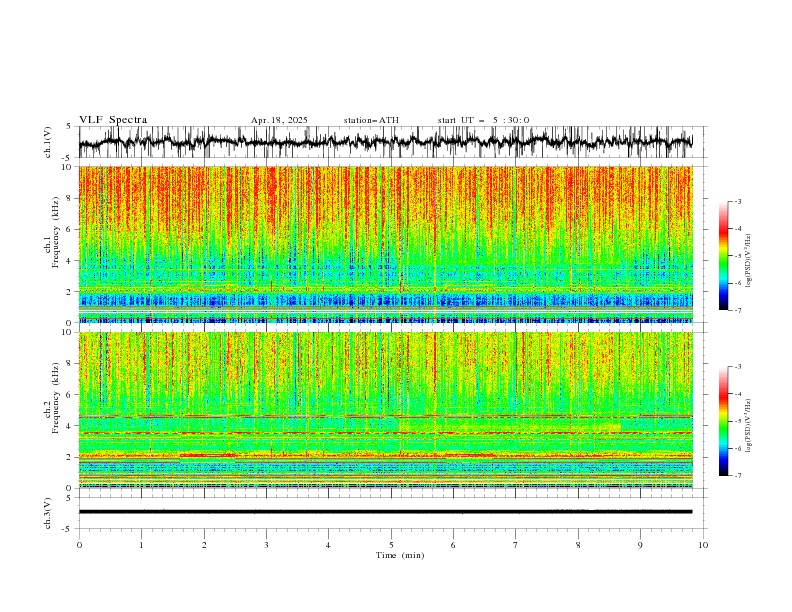Select the "ch.1 Frequency (kHz)" axis label
The width and height of the screenshot is (792, 612).
coord(52,231)
